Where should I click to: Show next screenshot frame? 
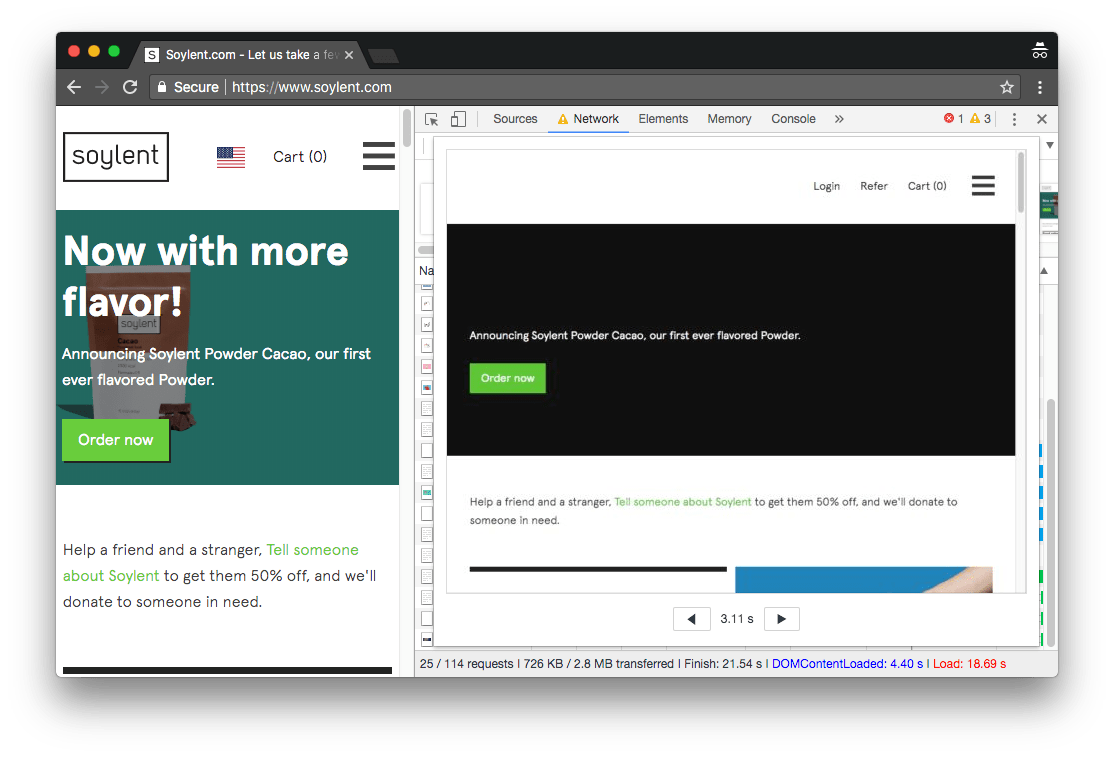coord(782,619)
